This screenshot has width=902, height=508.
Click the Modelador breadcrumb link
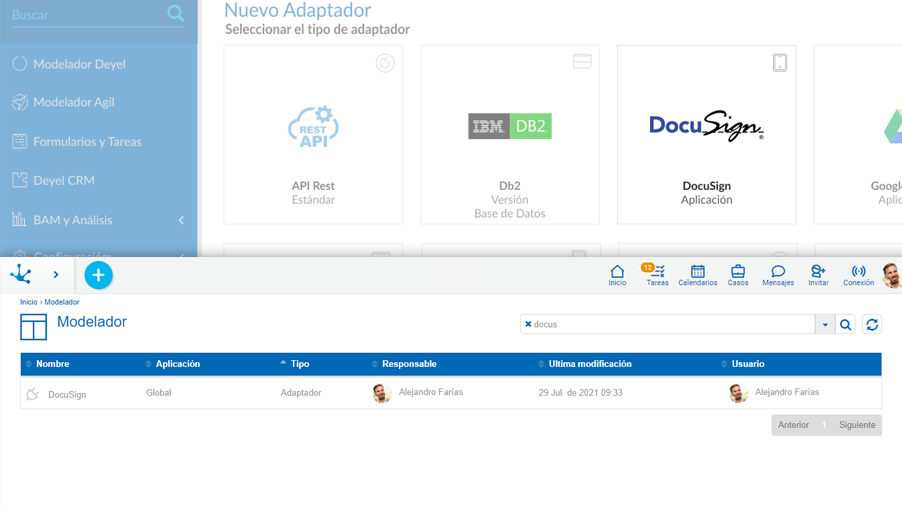tap(62, 302)
